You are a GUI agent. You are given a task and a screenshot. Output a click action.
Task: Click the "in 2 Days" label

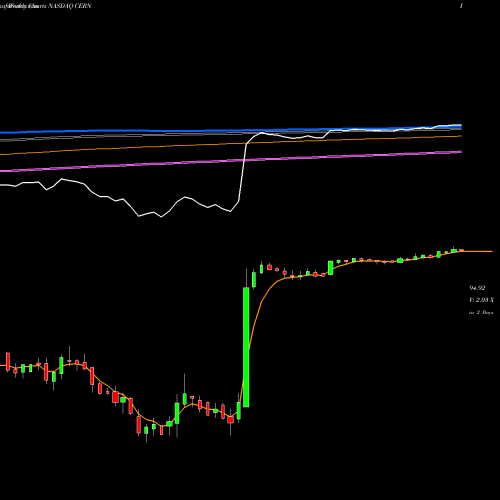(481, 313)
